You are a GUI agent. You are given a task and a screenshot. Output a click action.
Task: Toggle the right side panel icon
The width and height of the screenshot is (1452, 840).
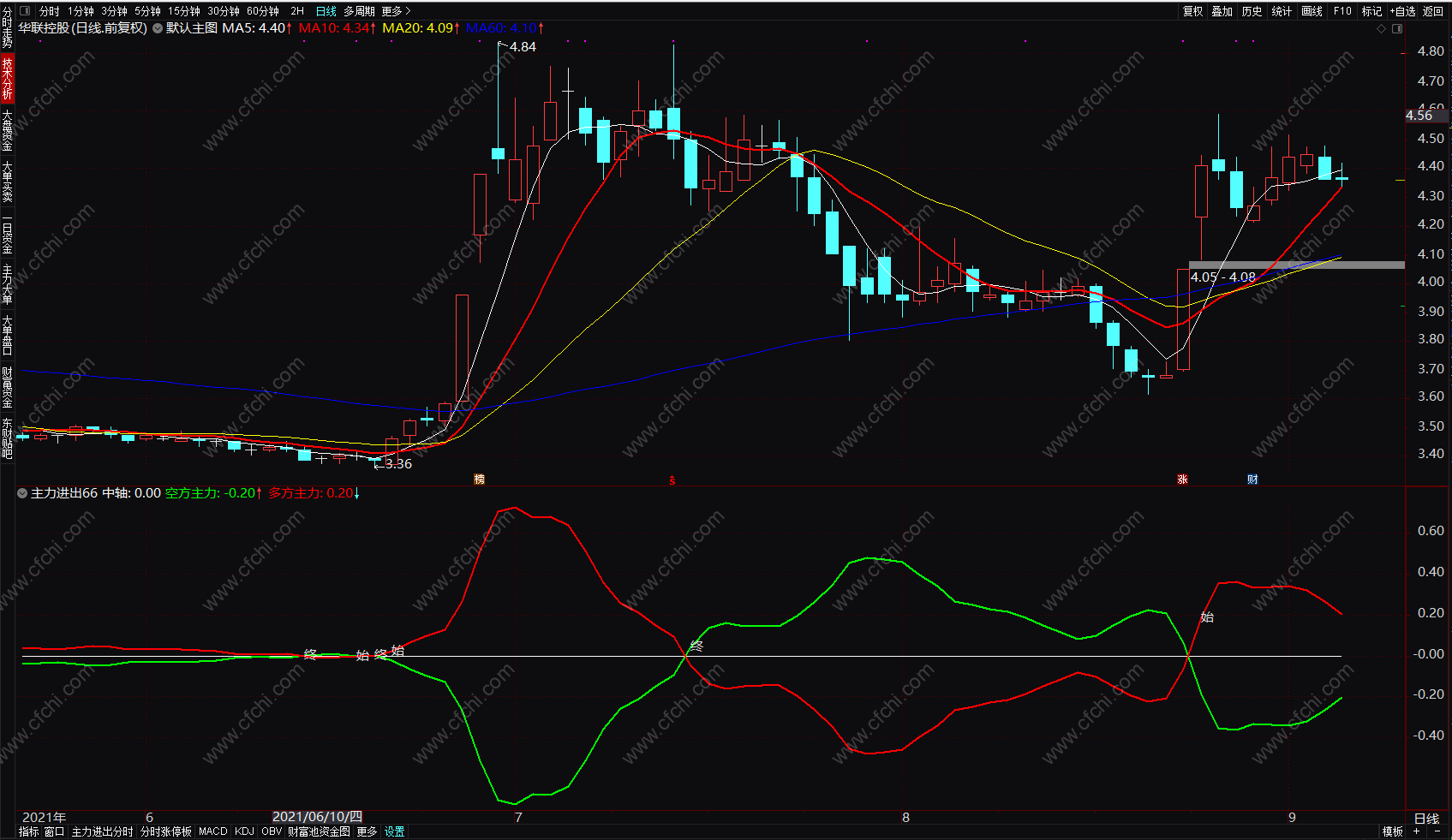[x=1397, y=28]
